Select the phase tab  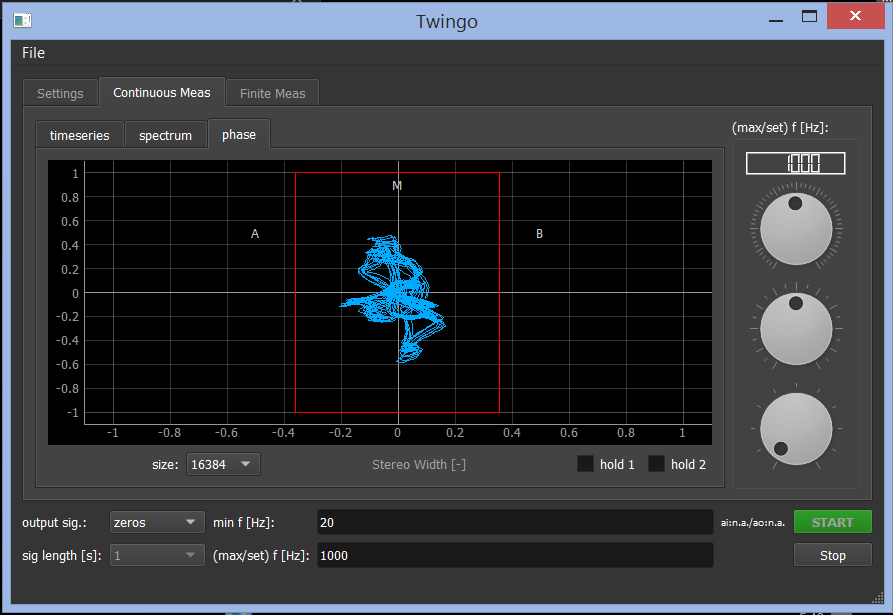point(239,134)
